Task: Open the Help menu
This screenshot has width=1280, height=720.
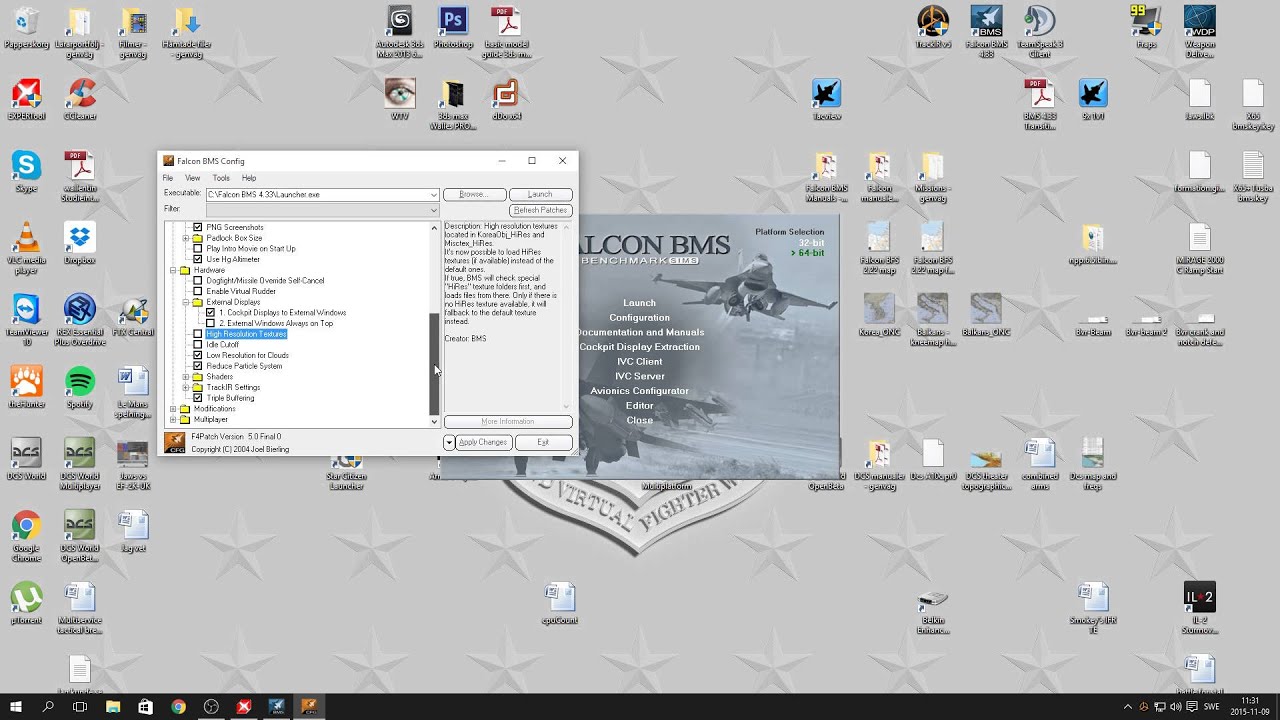Action: pyautogui.click(x=249, y=178)
